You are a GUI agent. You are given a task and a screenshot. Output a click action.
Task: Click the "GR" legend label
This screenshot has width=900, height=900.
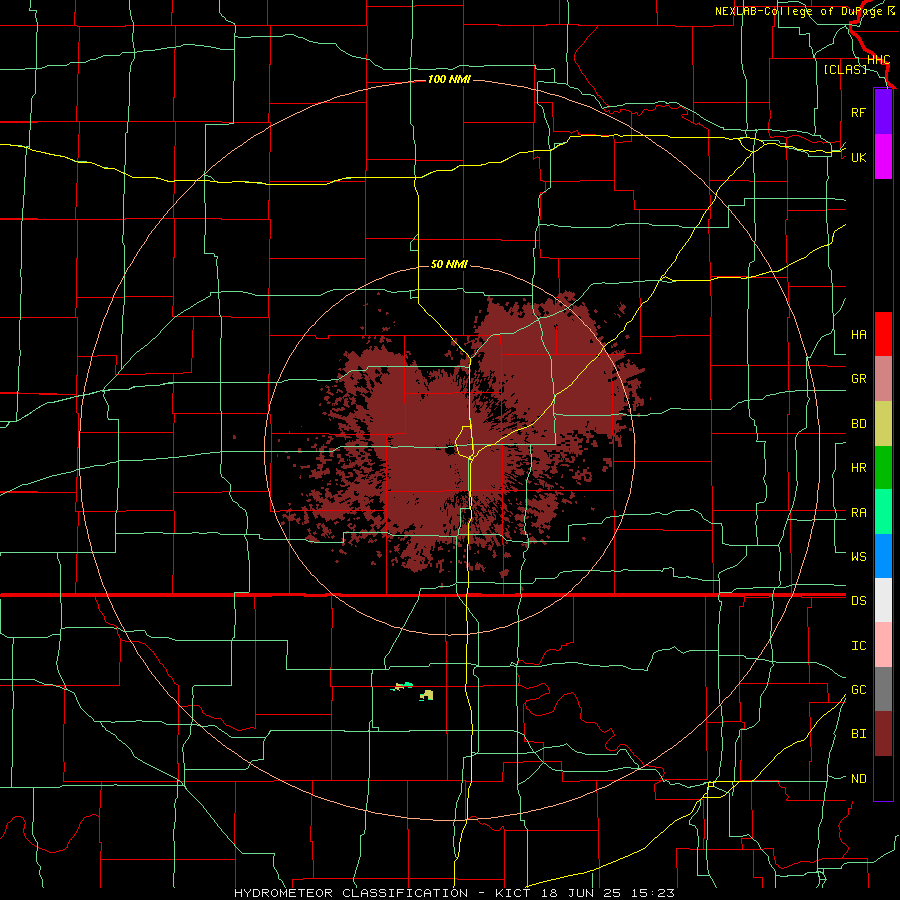[x=858, y=379]
